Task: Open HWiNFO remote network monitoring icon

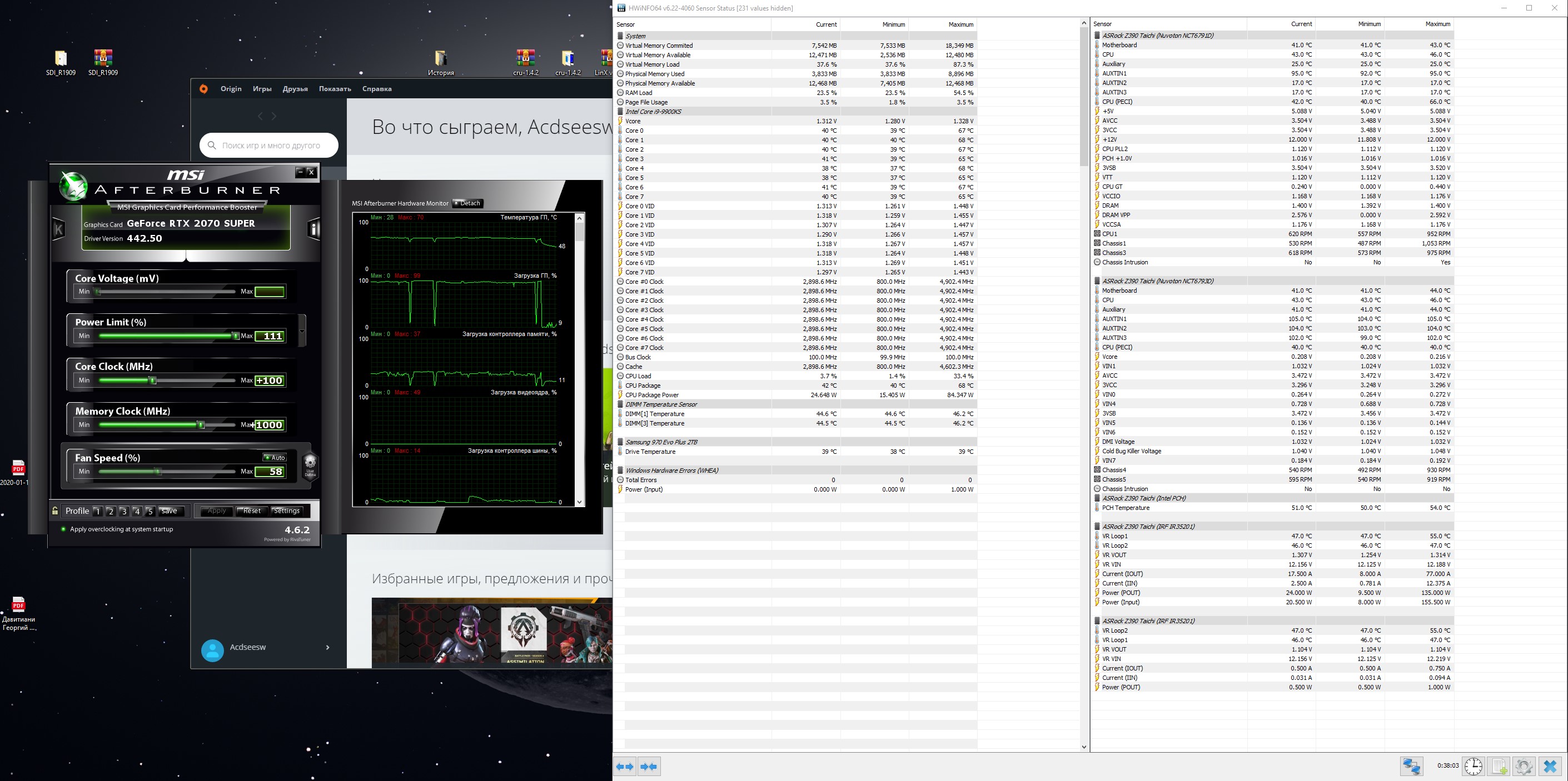Action: (1412, 767)
